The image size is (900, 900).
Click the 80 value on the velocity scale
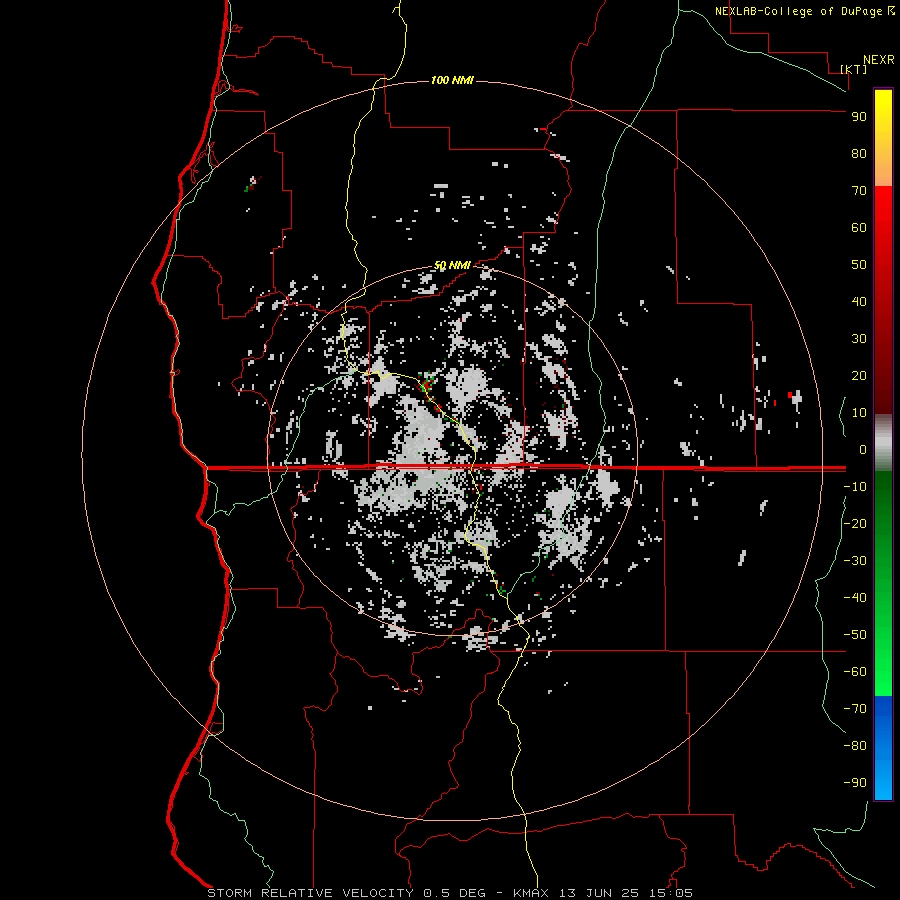[859, 153]
